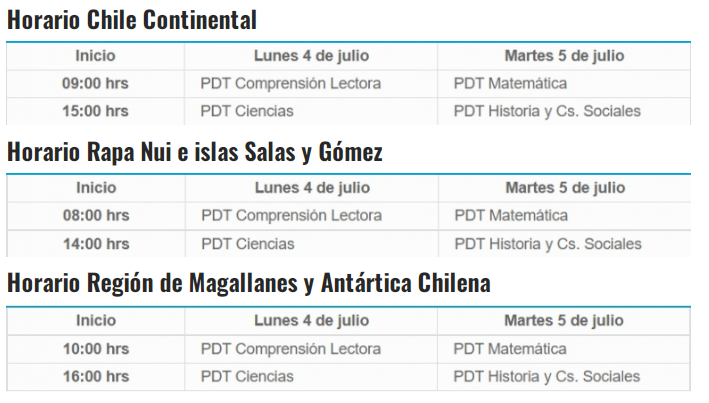Viewport: 709px width, 403px height.
Task: Click PDT Matemática in the Rapa Nui table
Action: coord(511,216)
